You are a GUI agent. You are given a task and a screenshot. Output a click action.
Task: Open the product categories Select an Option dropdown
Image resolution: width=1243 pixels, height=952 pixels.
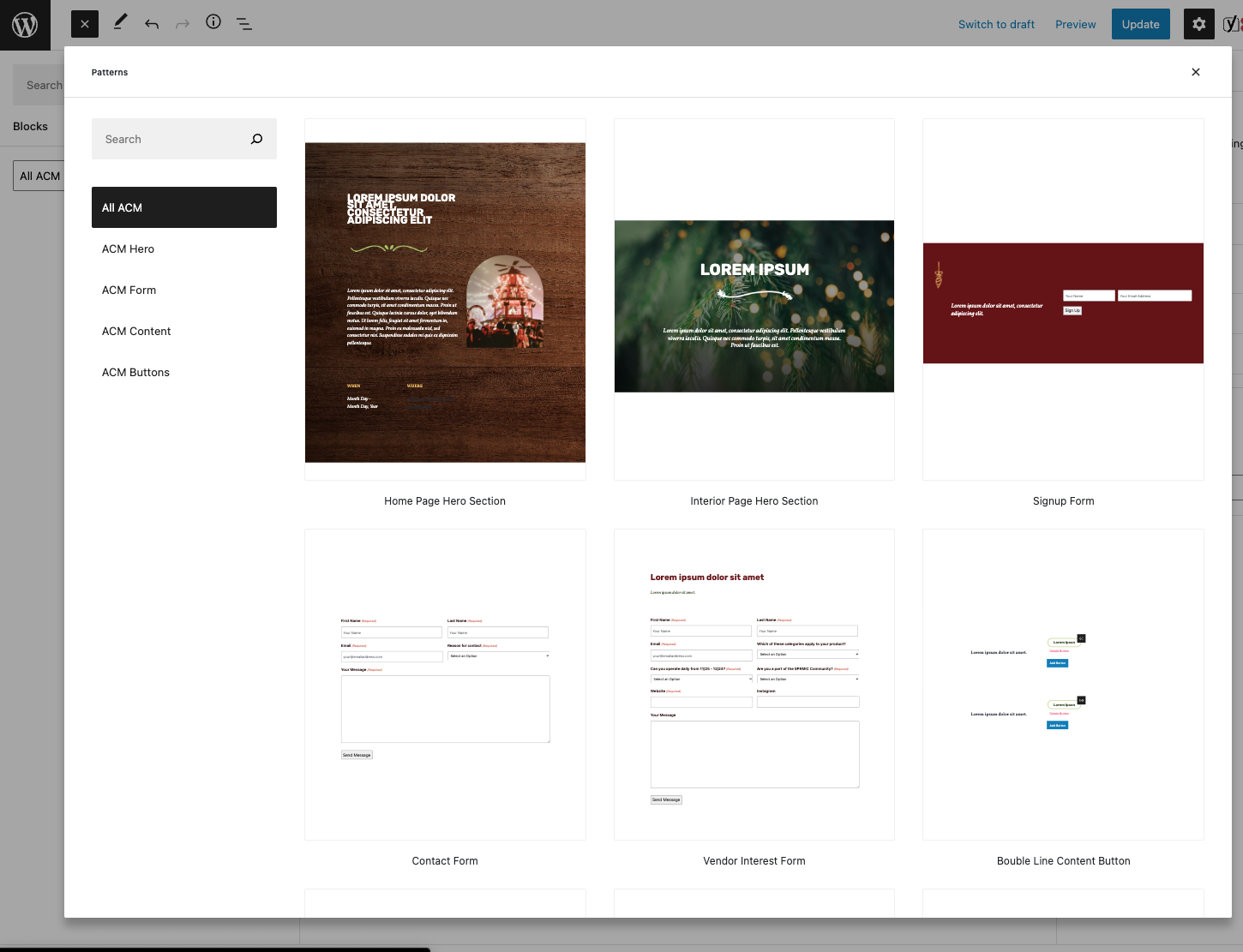(x=808, y=654)
